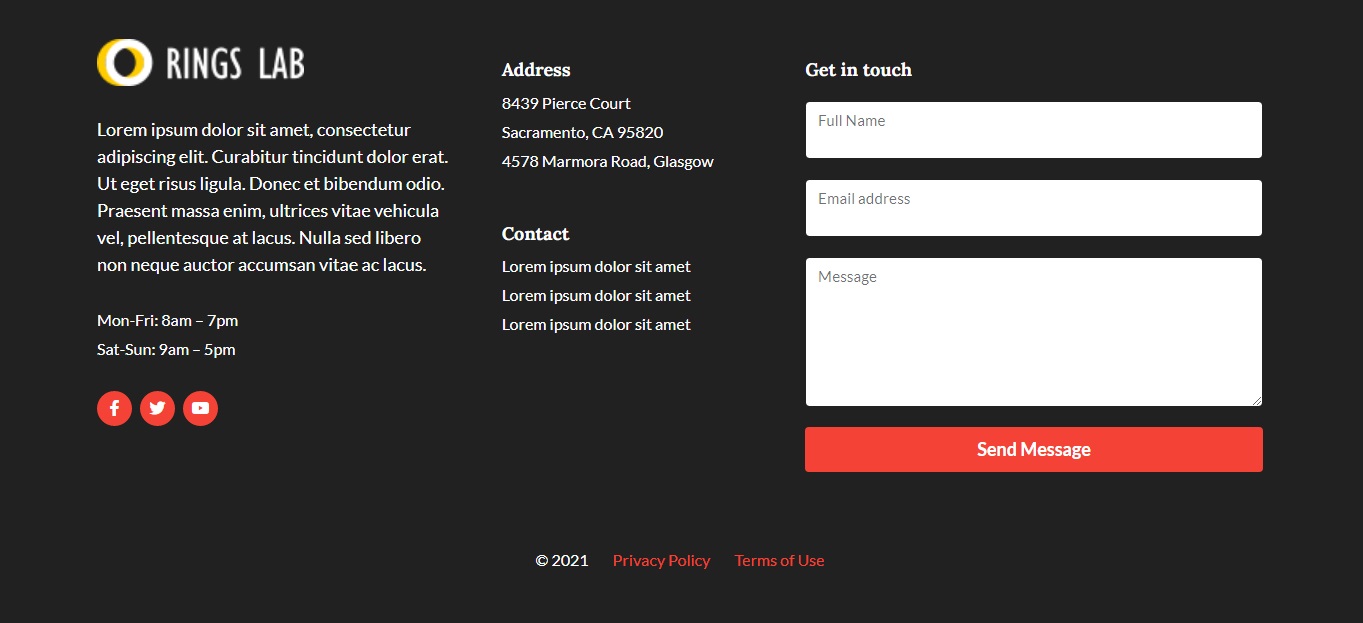Image resolution: width=1363 pixels, height=623 pixels.
Task: Click the 8439 Pierce Court address line
Action: tap(566, 104)
